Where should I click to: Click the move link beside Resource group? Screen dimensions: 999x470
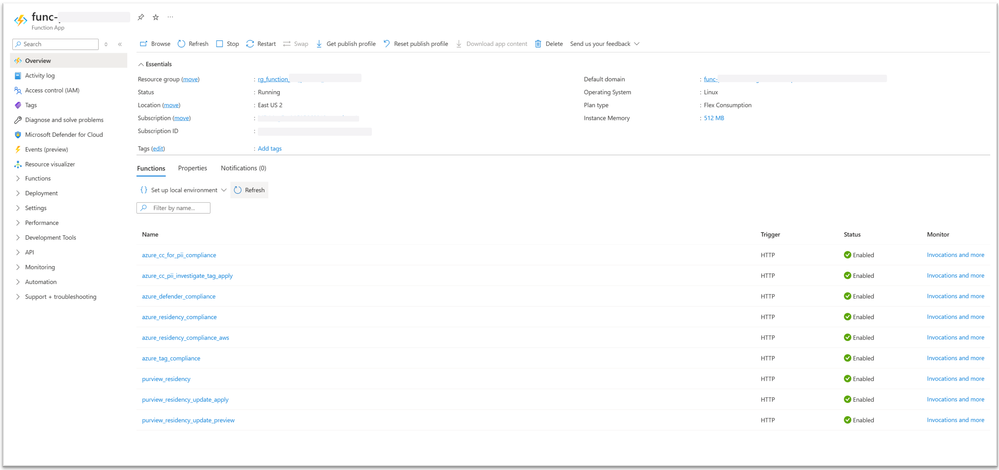[x=191, y=80]
